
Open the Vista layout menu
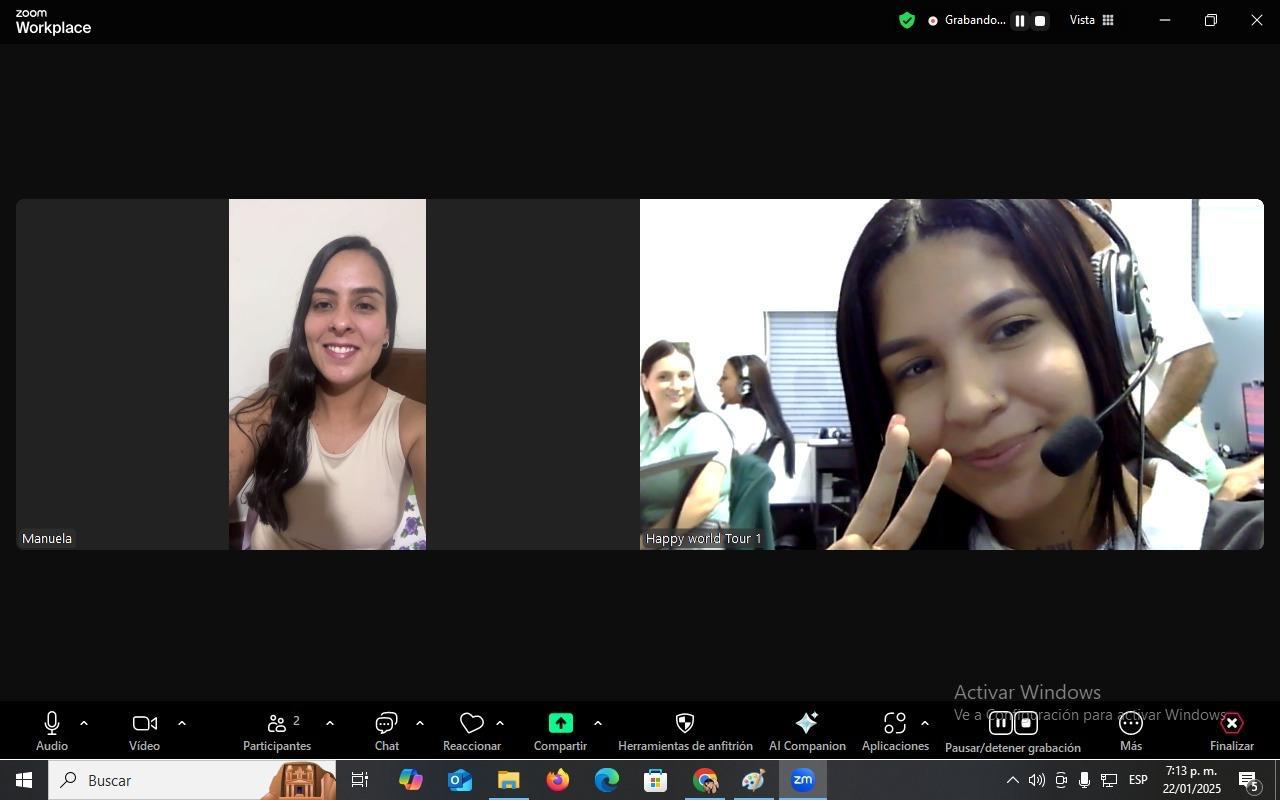(1092, 20)
